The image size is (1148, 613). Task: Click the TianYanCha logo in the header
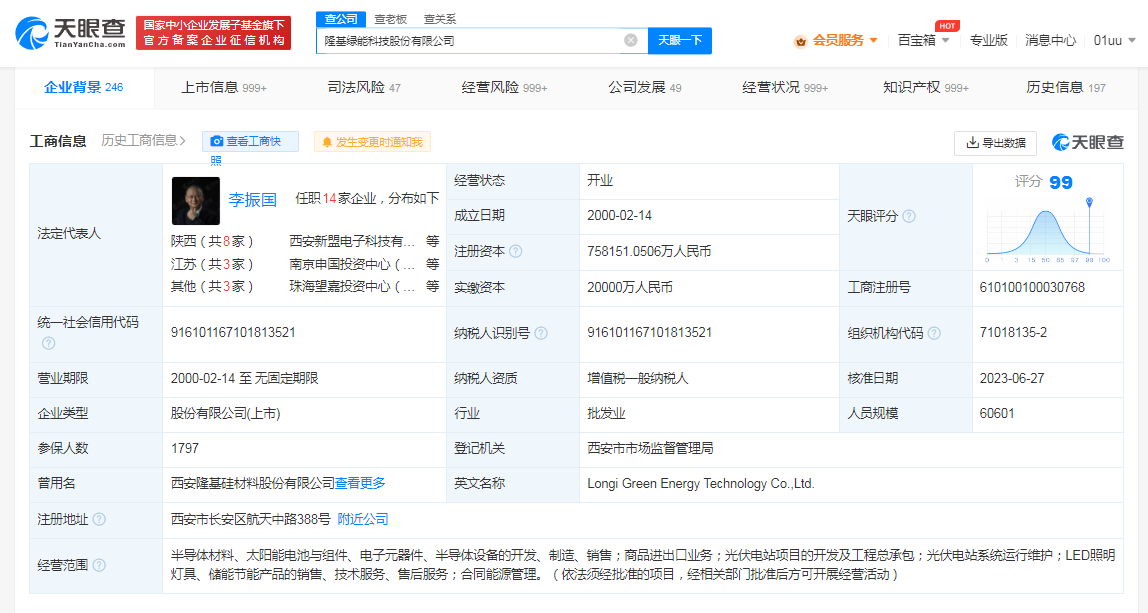tap(70, 33)
